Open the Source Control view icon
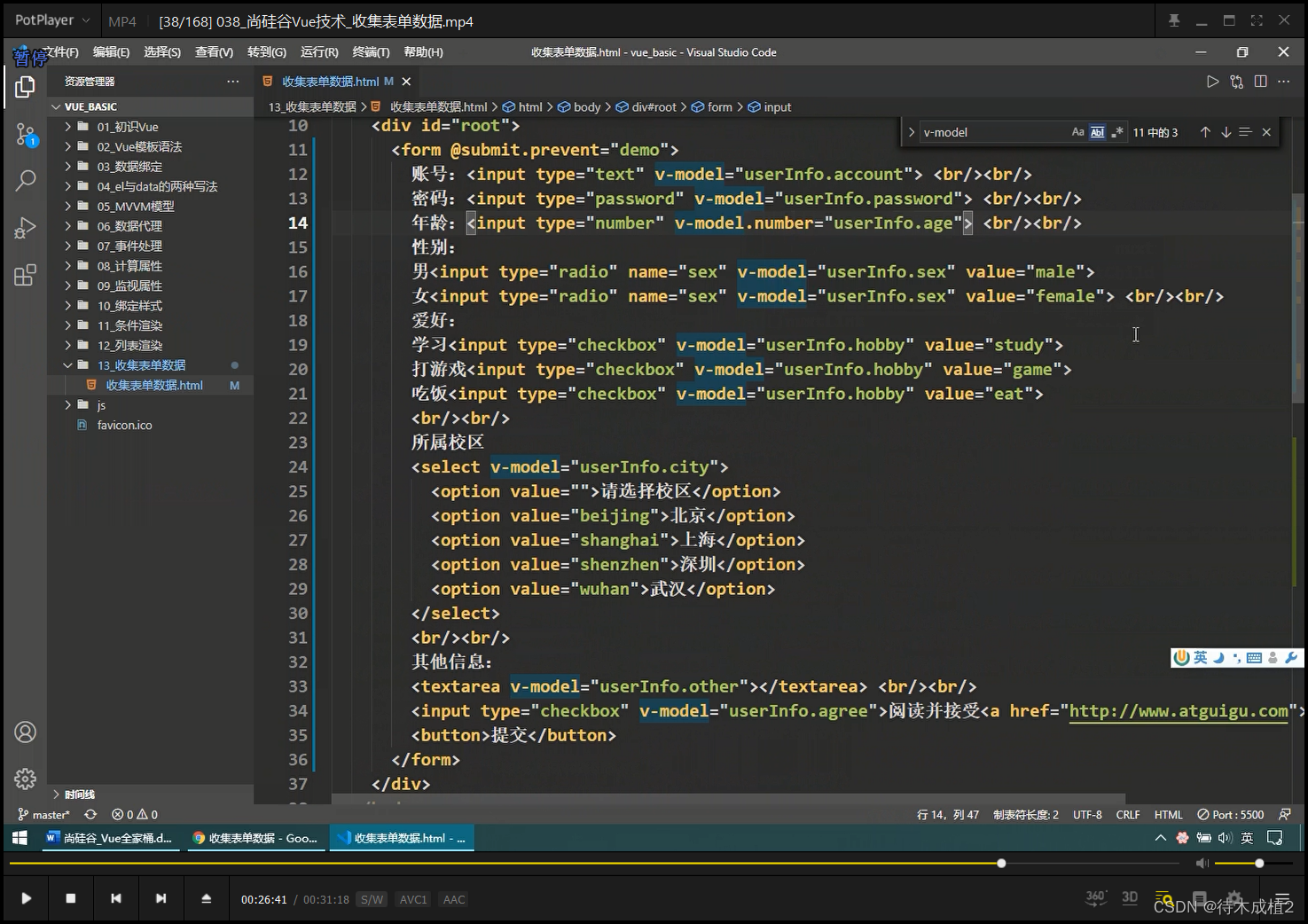The height and width of the screenshot is (924, 1308). pyautogui.click(x=25, y=134)
